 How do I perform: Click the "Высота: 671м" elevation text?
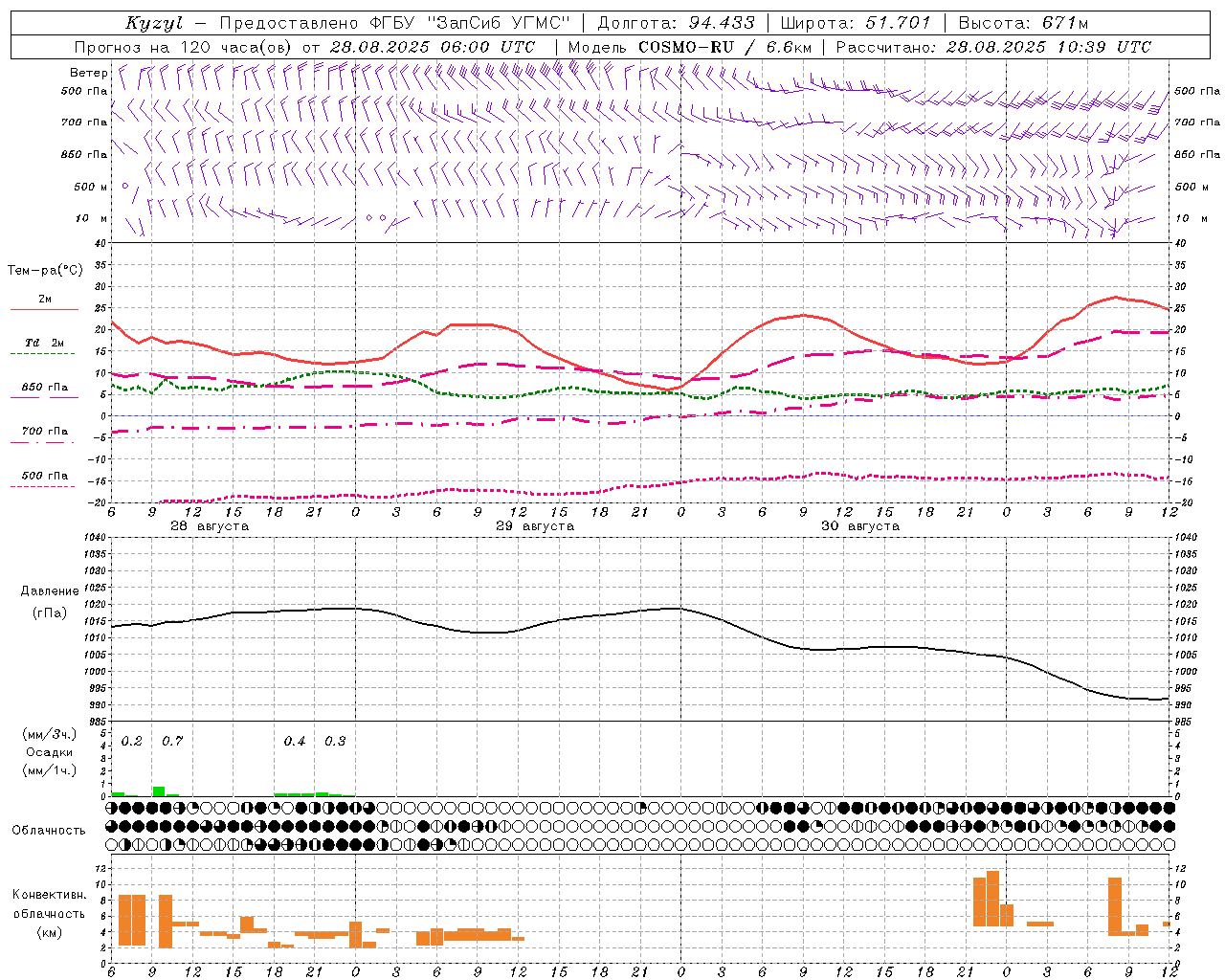[x=1023, y=23]
